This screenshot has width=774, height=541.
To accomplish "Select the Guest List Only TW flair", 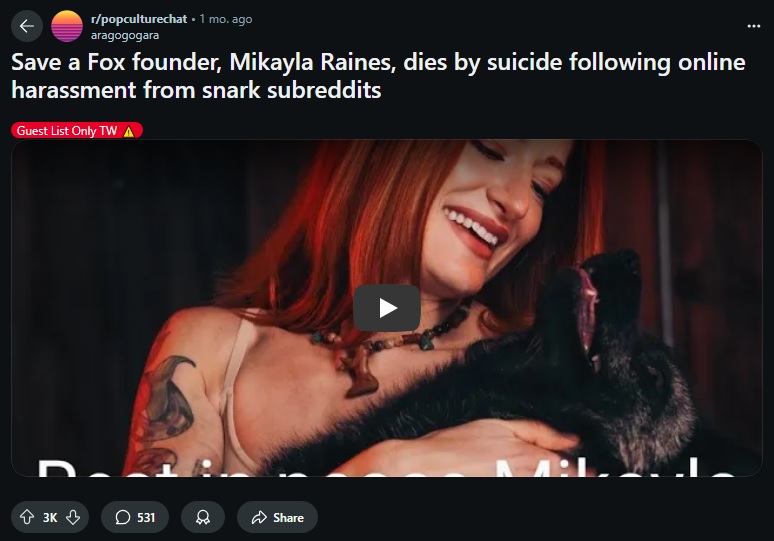I will pos(77,130).
